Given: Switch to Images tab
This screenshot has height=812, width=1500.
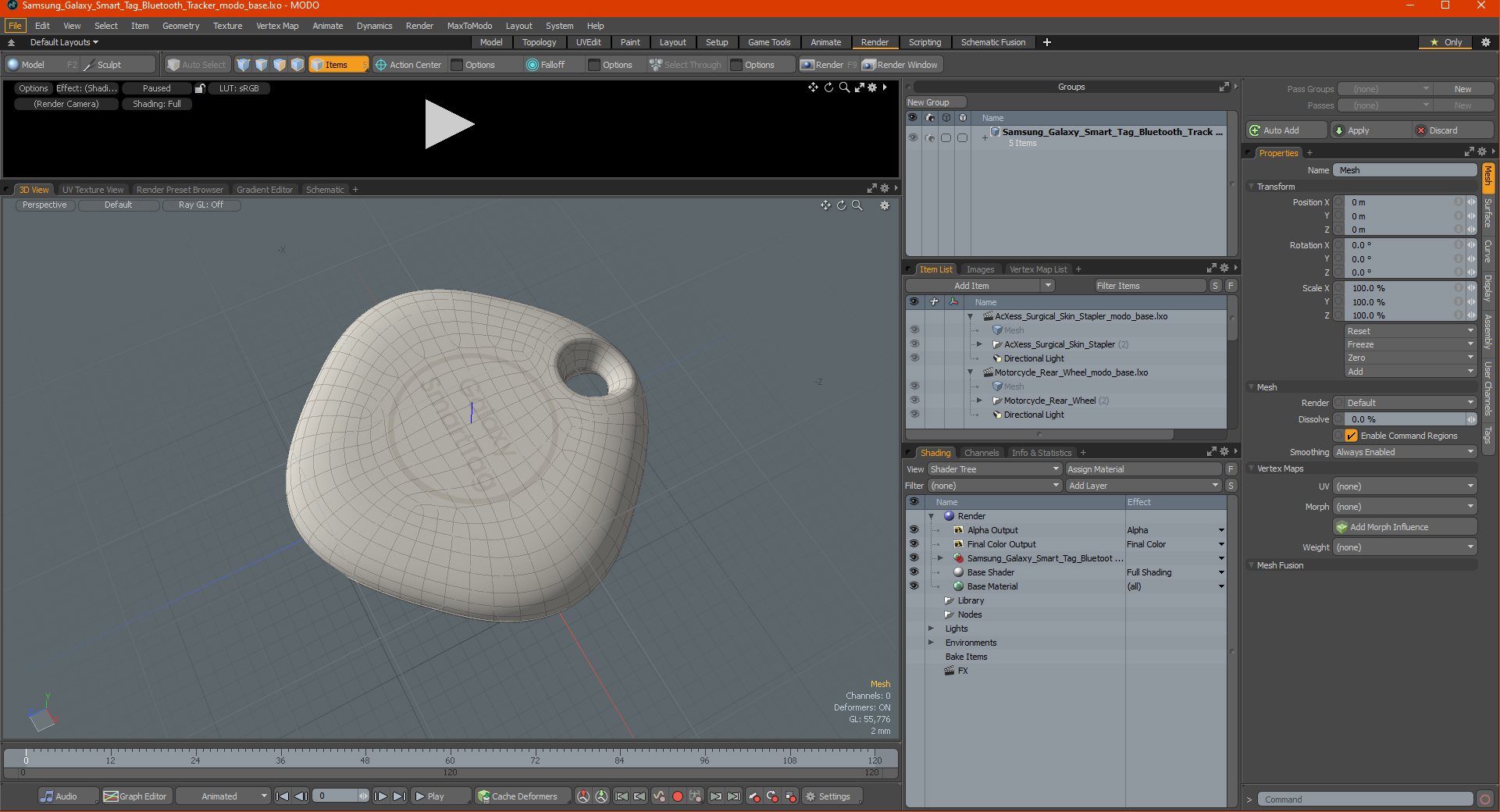Looking at the screenshot, I should click(x=980, y=269).
